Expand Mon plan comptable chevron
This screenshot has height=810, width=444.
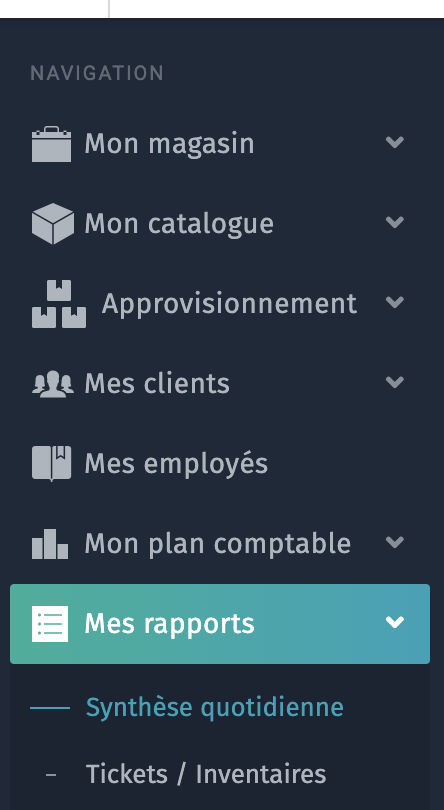394,542
